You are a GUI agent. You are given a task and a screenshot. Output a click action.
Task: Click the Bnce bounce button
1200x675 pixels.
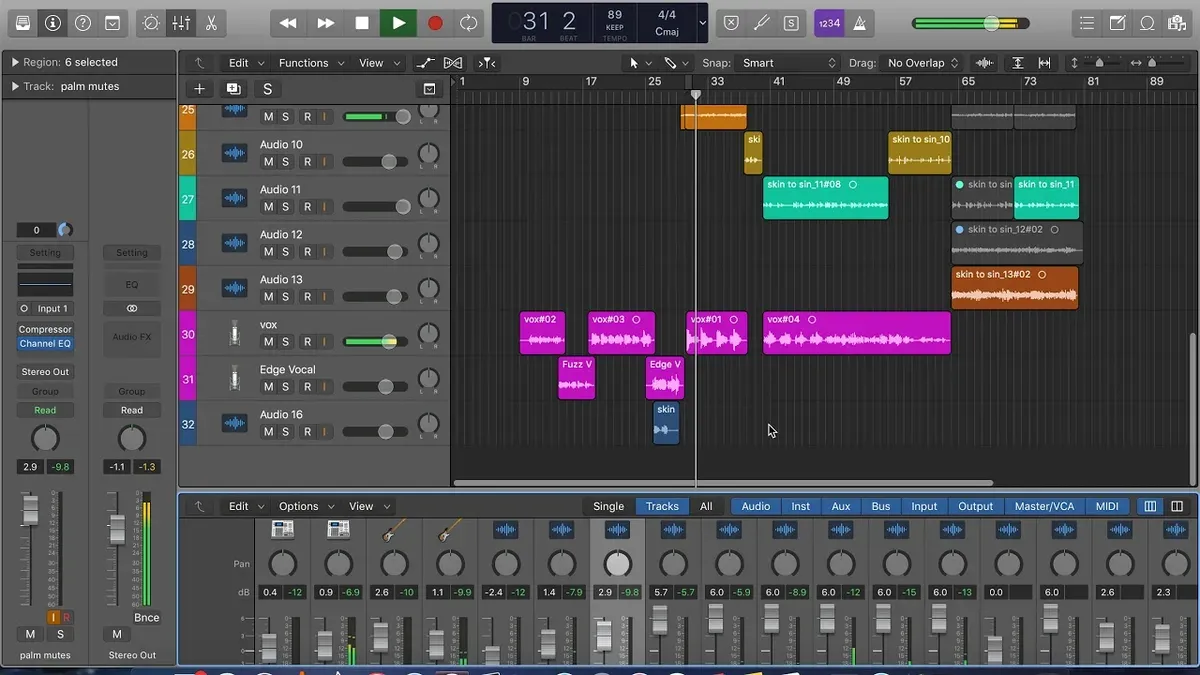[x=147, y=618]
